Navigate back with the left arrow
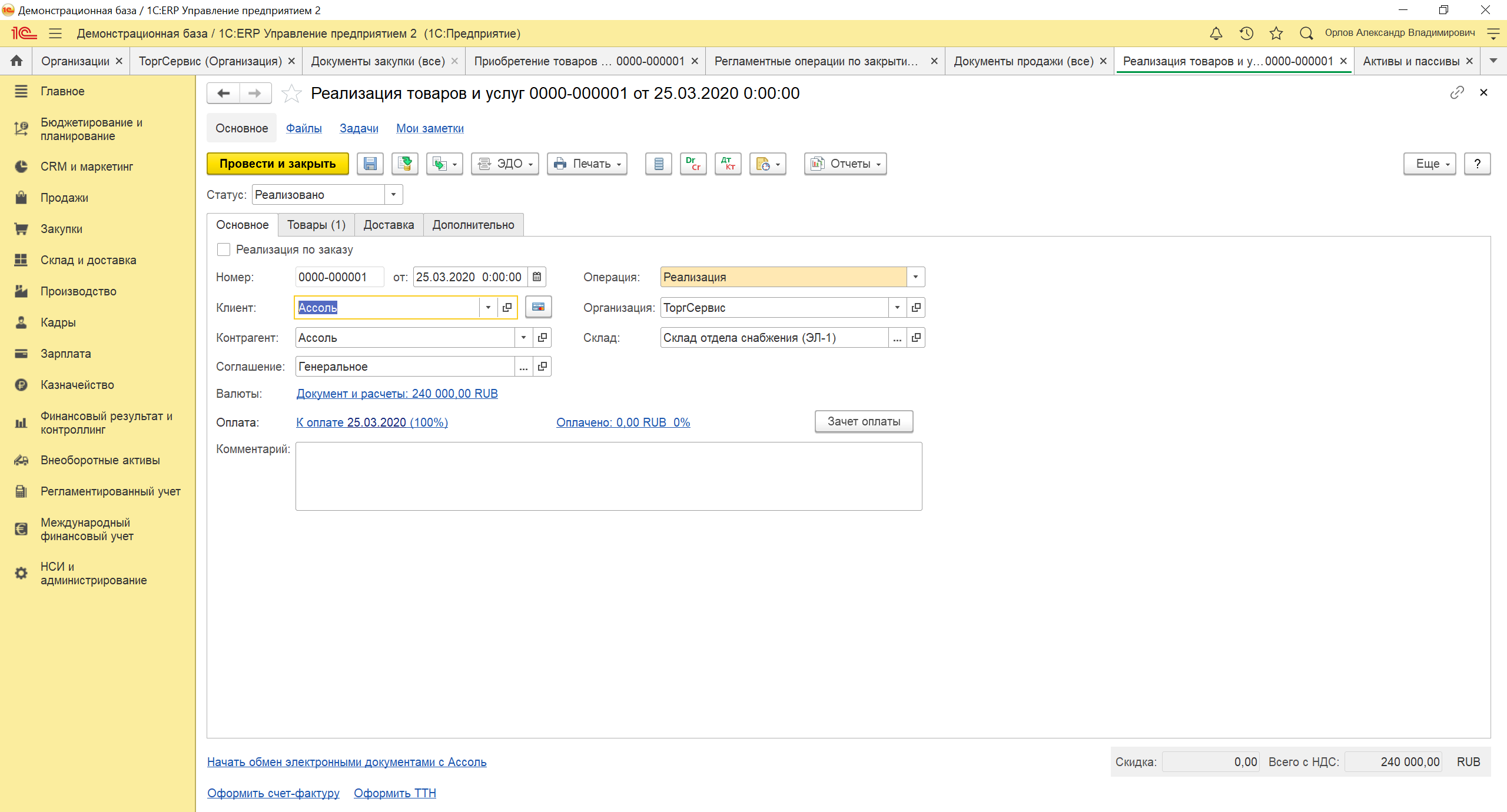The height and width of the screenshot is (812, 1507). [x=224, y=93]
